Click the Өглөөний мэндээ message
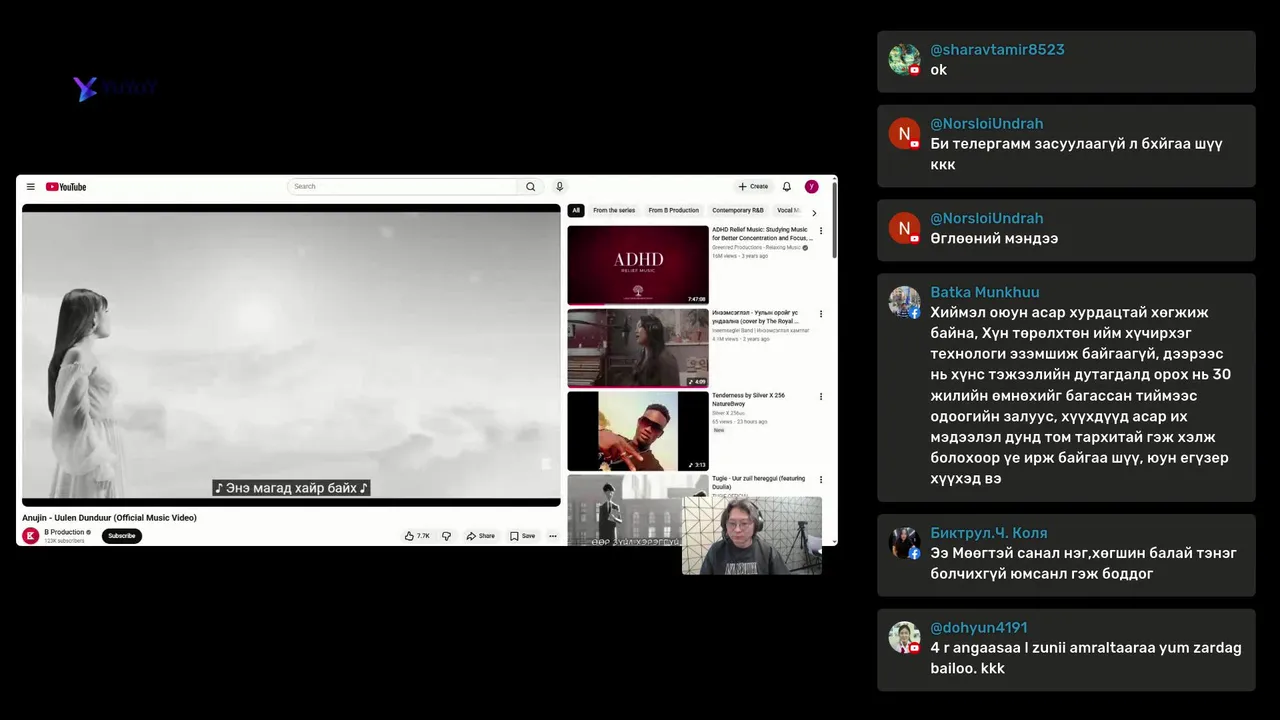1280x720 pixels. [x=994, y=239]
